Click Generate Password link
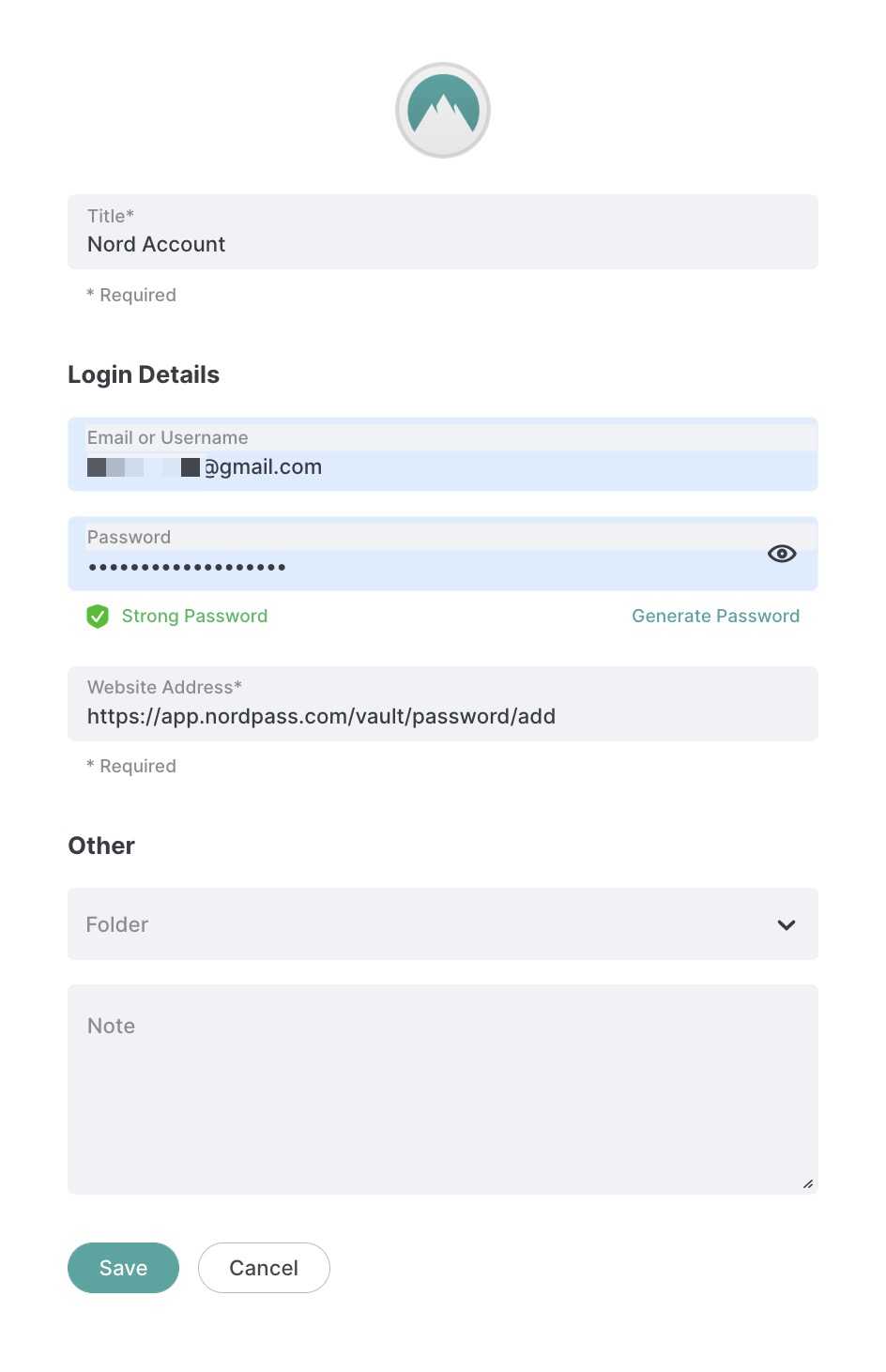886x1372 pixels. coord(715,617)
